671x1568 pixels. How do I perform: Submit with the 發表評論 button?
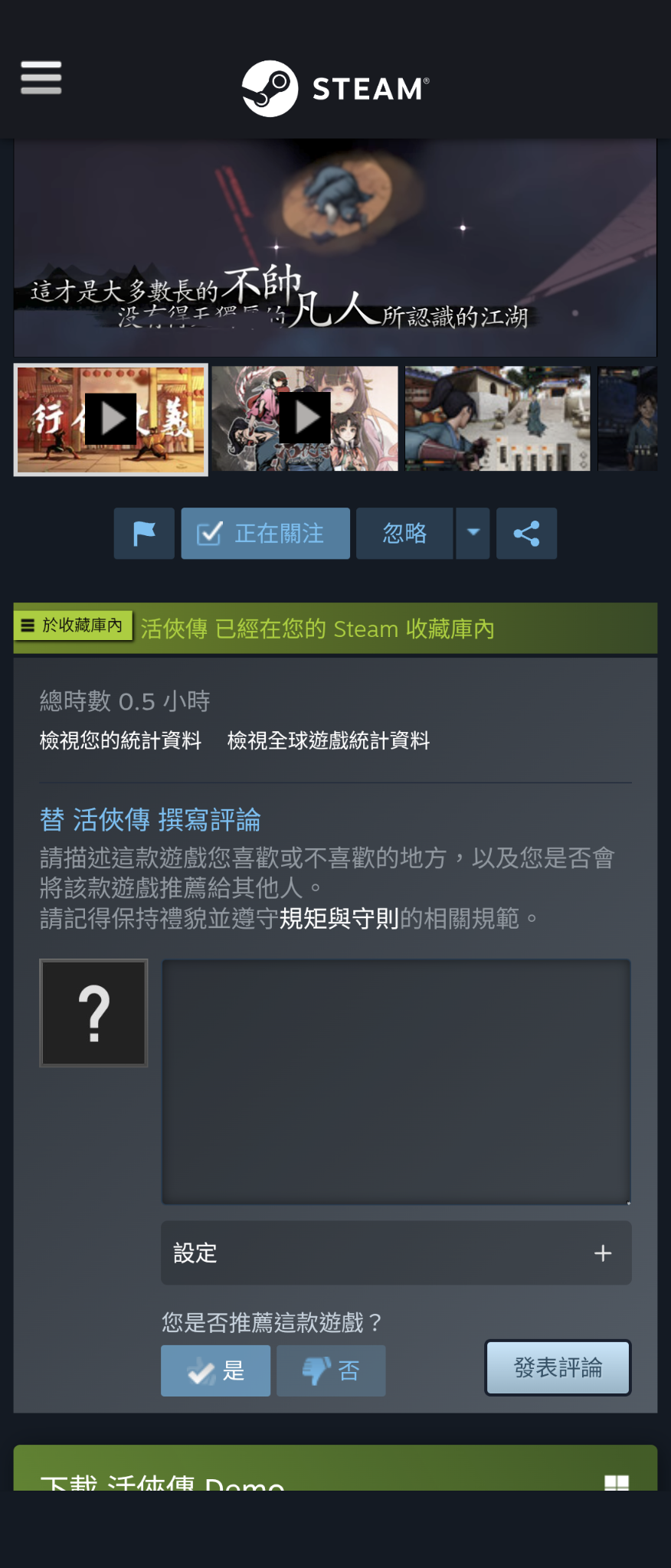click(x=558, y=1367)
